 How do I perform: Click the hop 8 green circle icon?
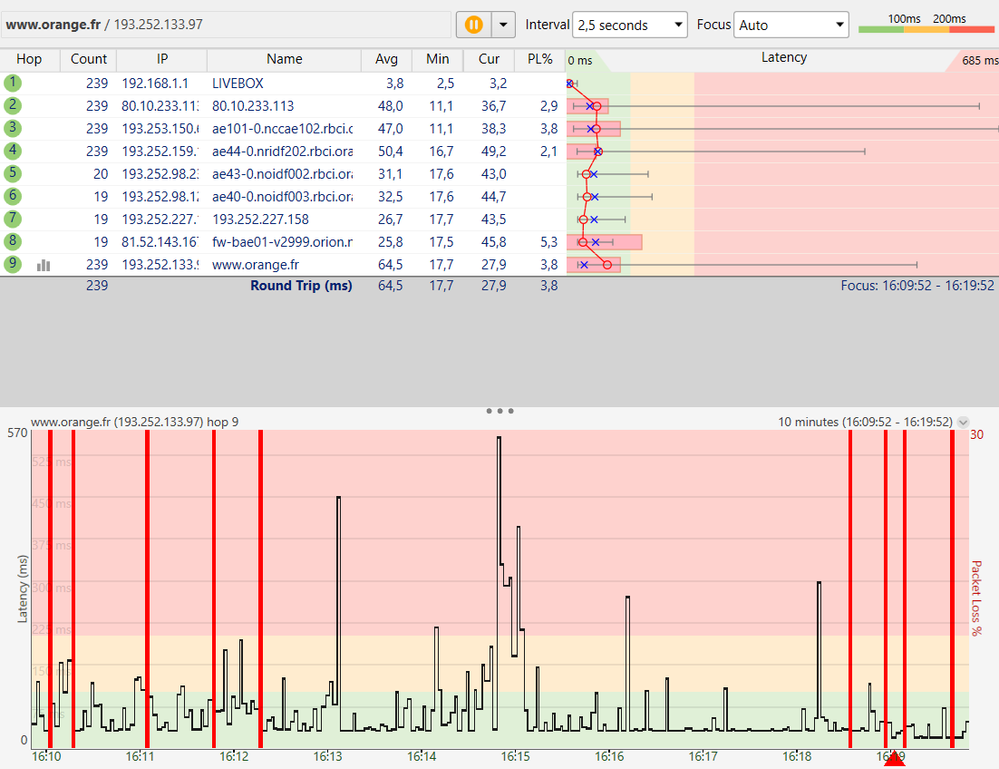coord(12,241)
